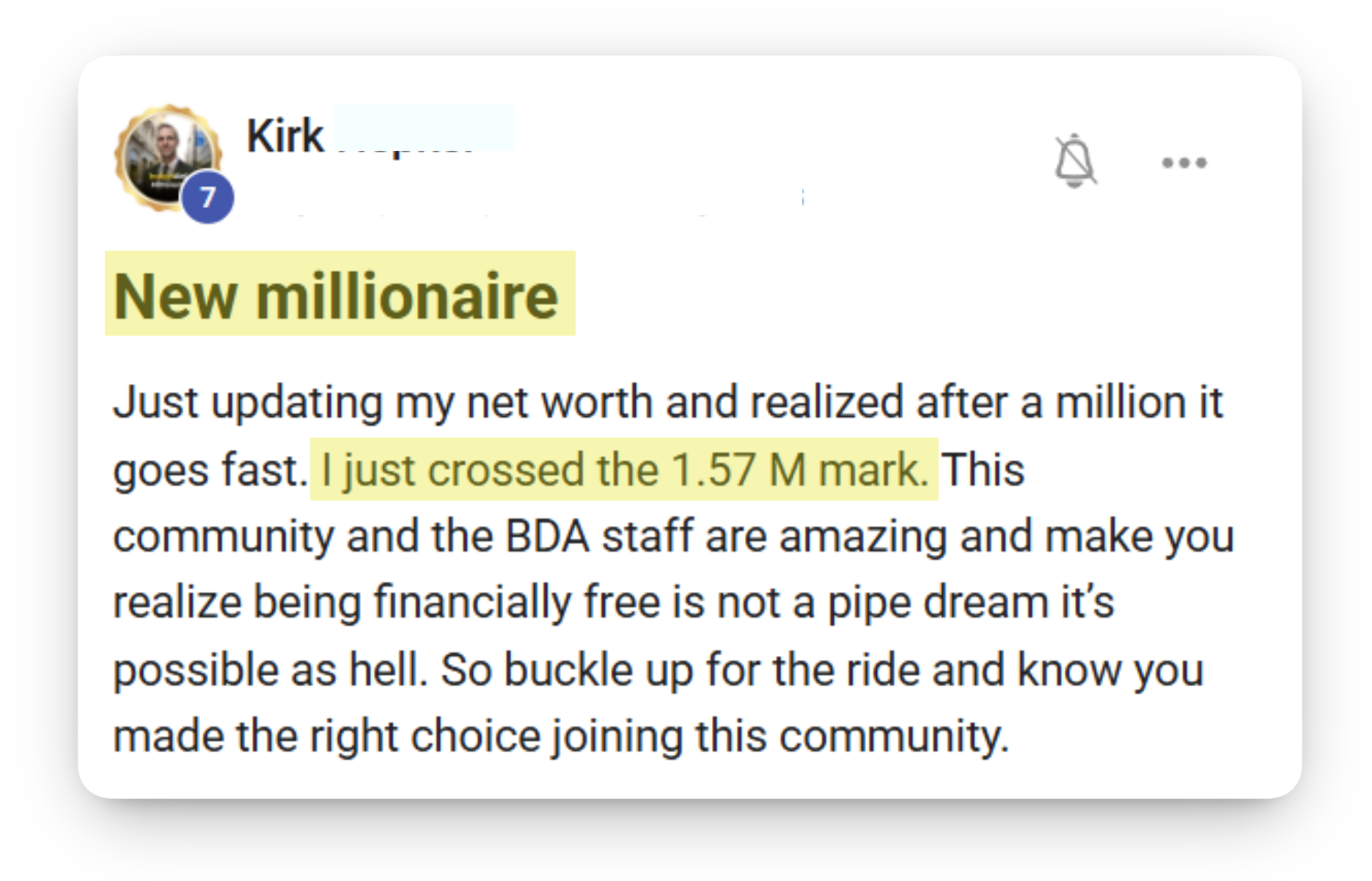
Task: Open the "New millionaire" post title
Action: (x=337, y=295)
